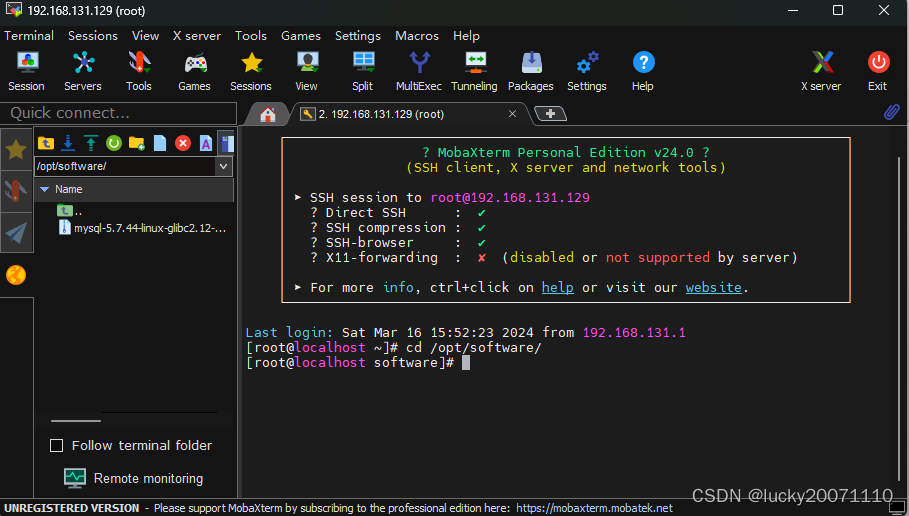Open the Settings gears toolbar icon
Viewport: 909px width, 516px height.
(587, 71)
